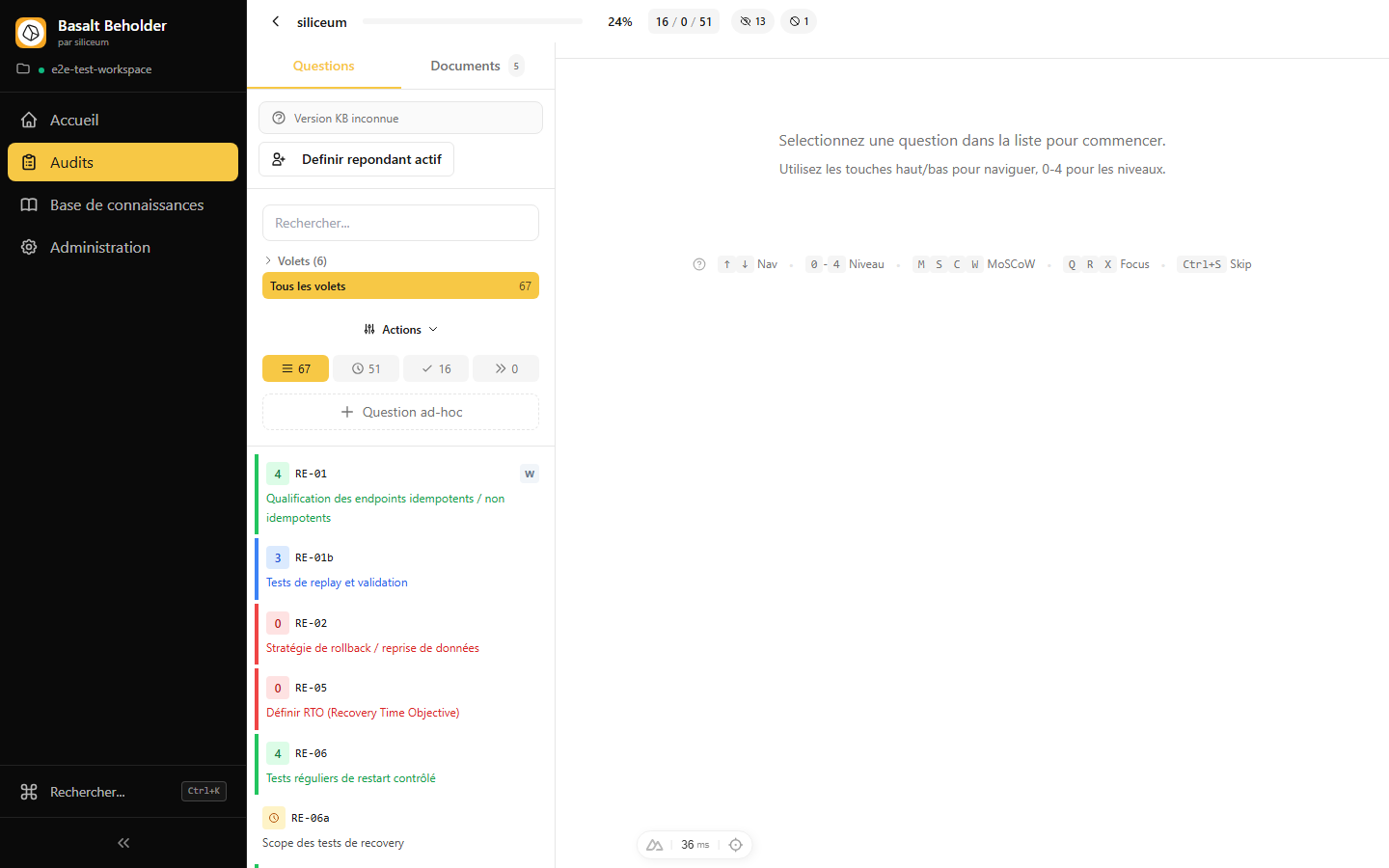Click the up arrow Nav key hint

pyautogui.click(x=726, y=264)
